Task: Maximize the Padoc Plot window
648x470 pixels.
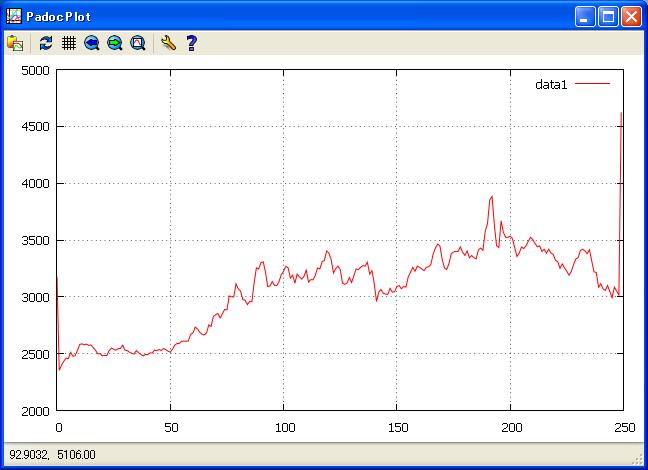Action: tap(608, 16)
